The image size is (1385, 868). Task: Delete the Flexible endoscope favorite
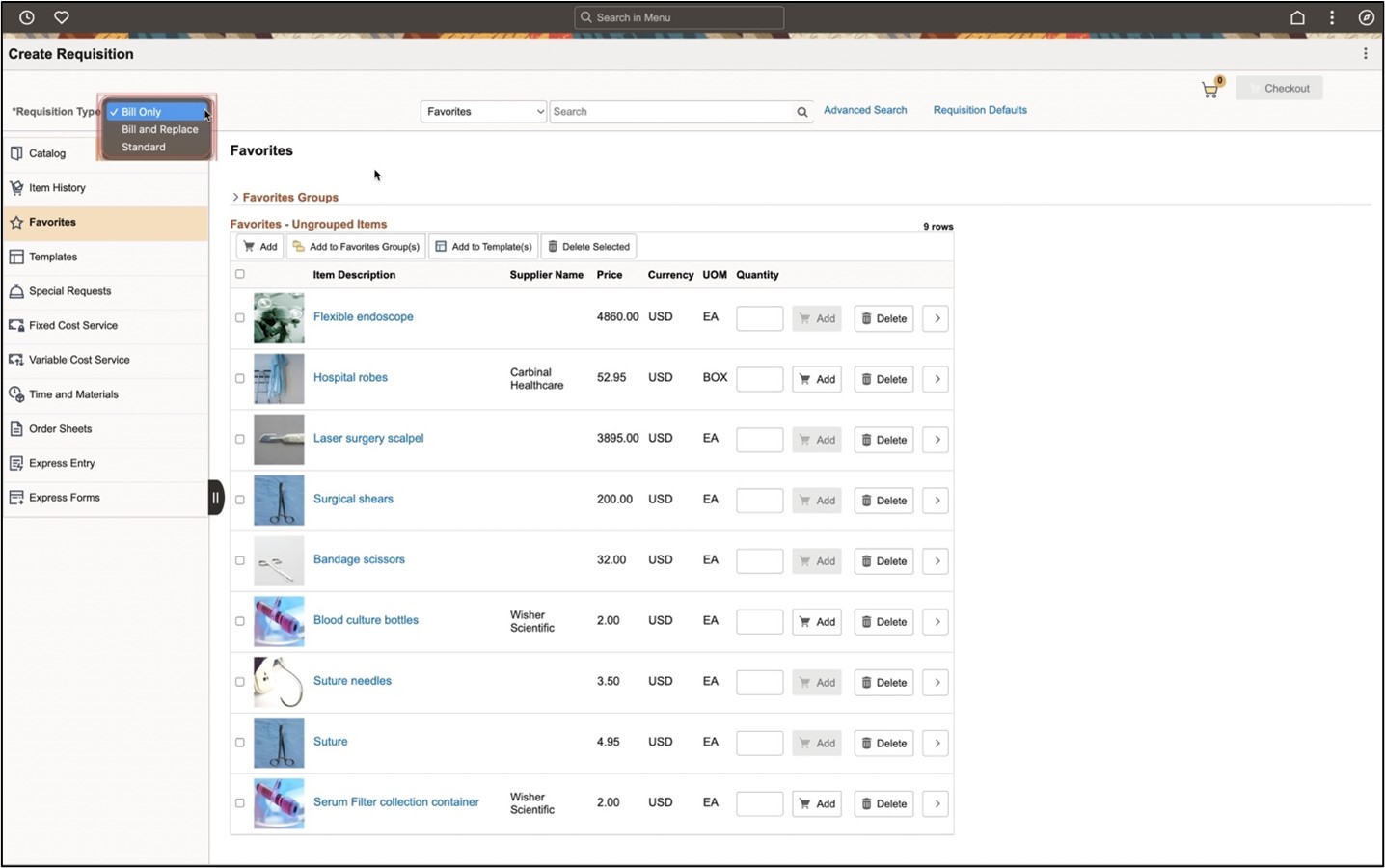coord(883,318)
